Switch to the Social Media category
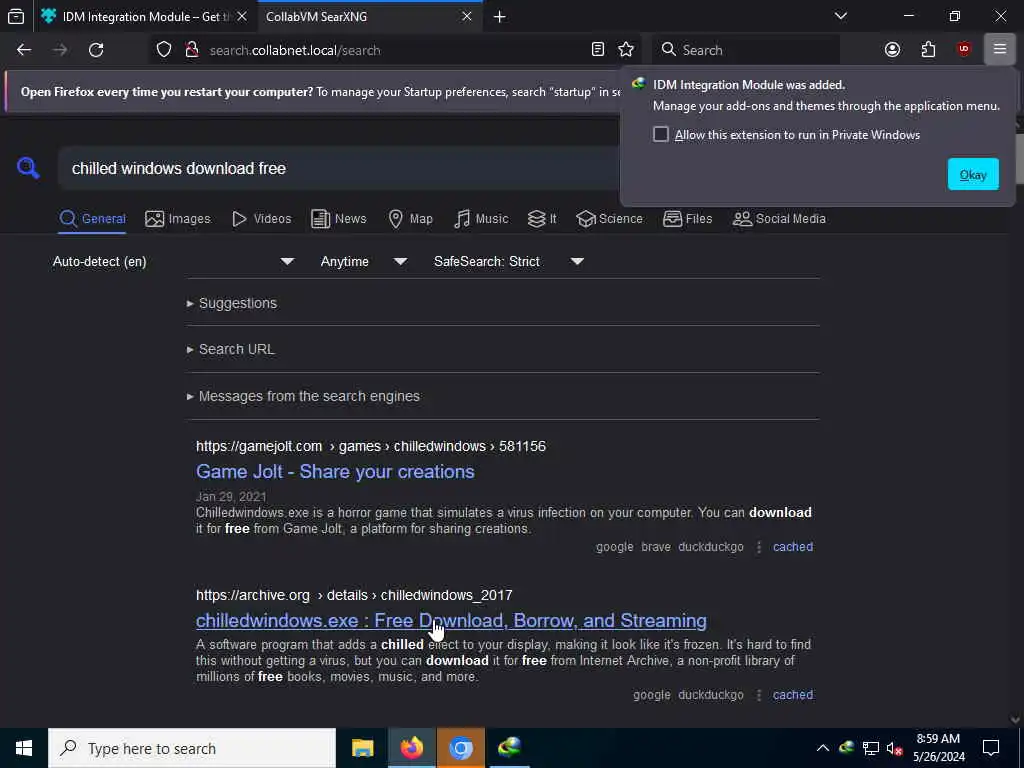Image resolution: width=1024 pixels, height=768 pixels. pos(779,219)
